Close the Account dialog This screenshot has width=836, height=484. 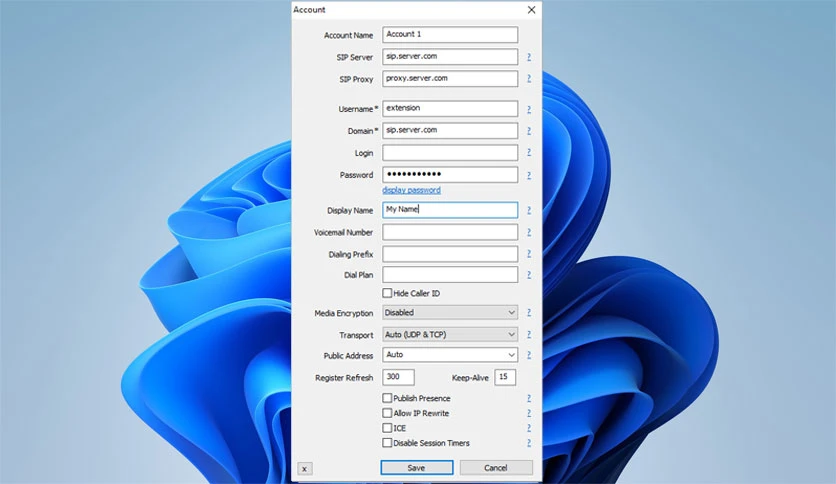pos(531,10)
